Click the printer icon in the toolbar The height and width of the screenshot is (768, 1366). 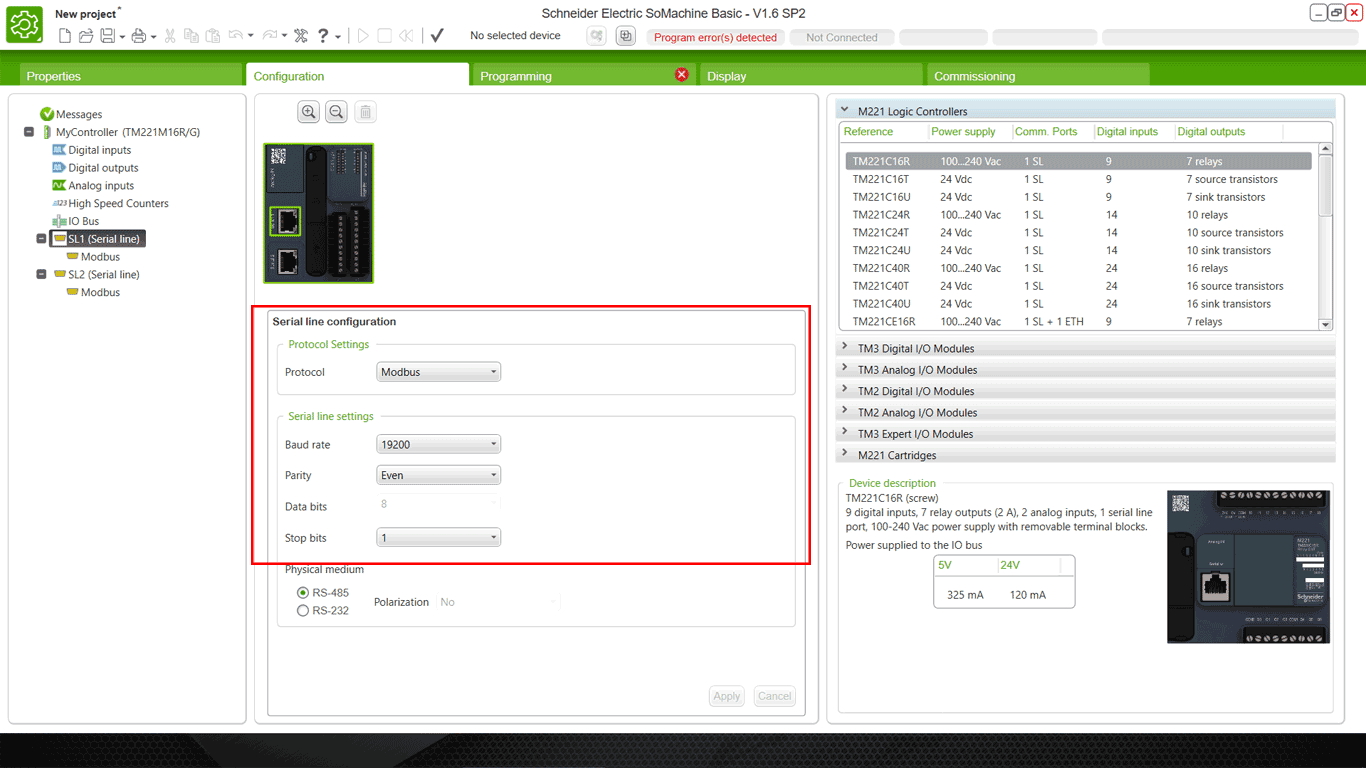pyautogui.click(x=139, y=36)
